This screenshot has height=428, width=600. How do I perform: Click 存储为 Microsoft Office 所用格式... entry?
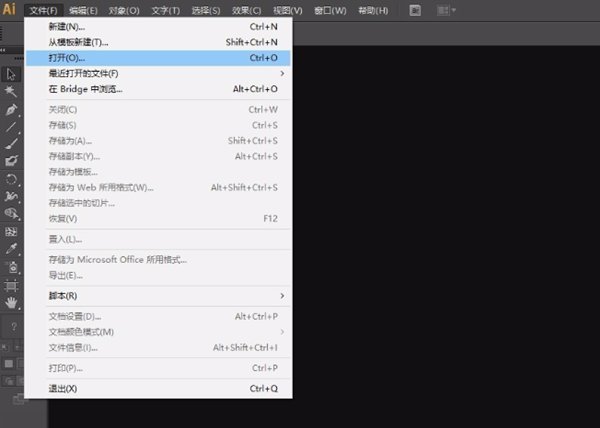(x=158, y=260)
